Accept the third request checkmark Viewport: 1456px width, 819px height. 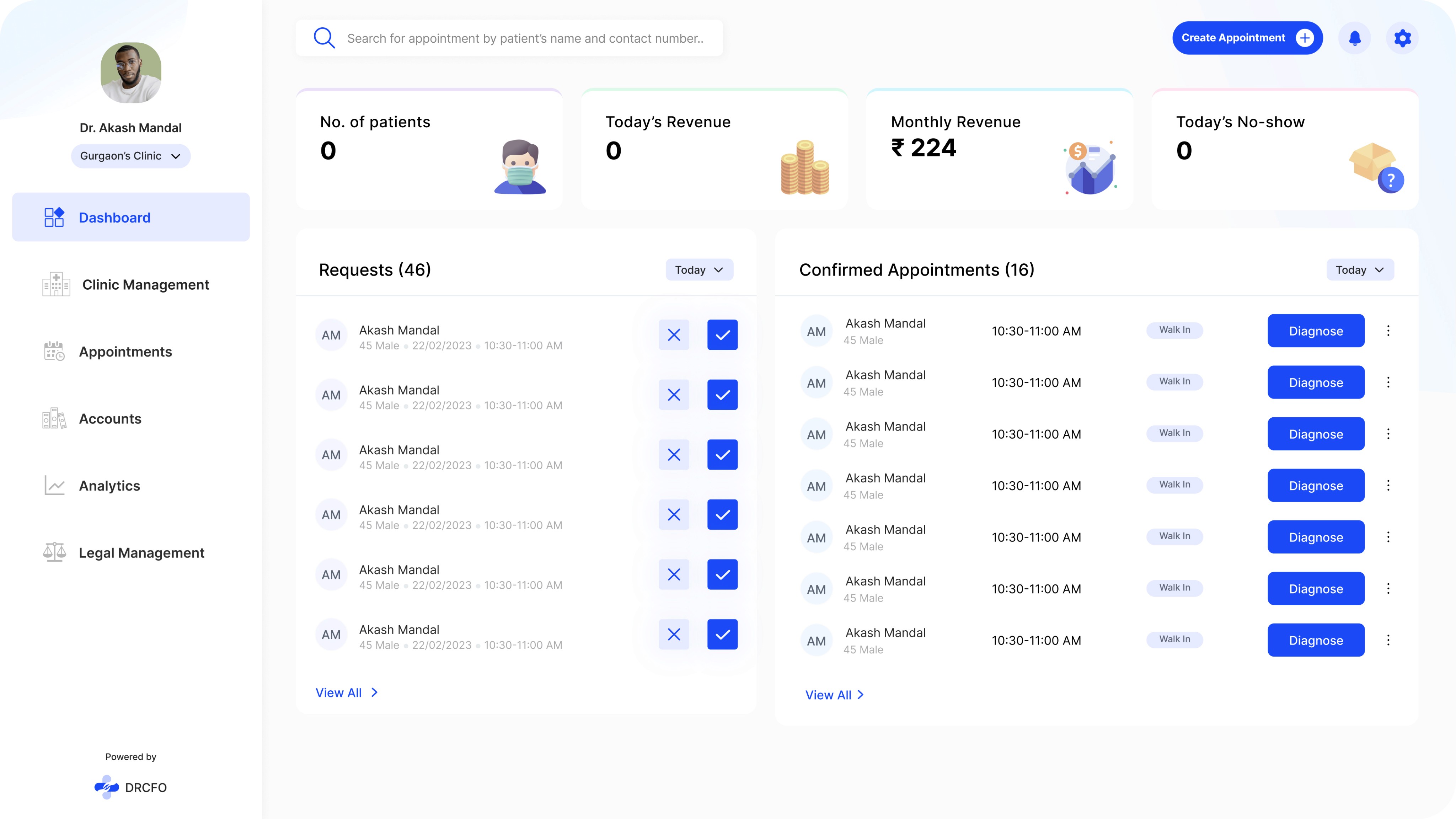pyautogui.click(x=722, y=455)
